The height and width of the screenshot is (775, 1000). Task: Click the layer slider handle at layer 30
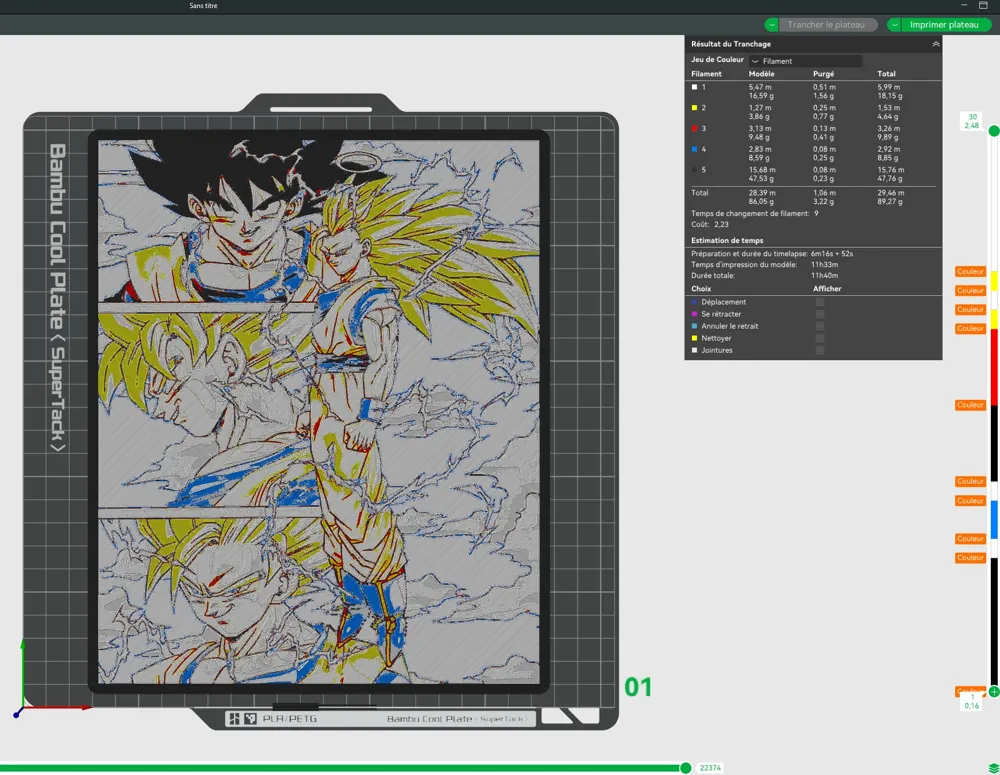coord(994,131)
